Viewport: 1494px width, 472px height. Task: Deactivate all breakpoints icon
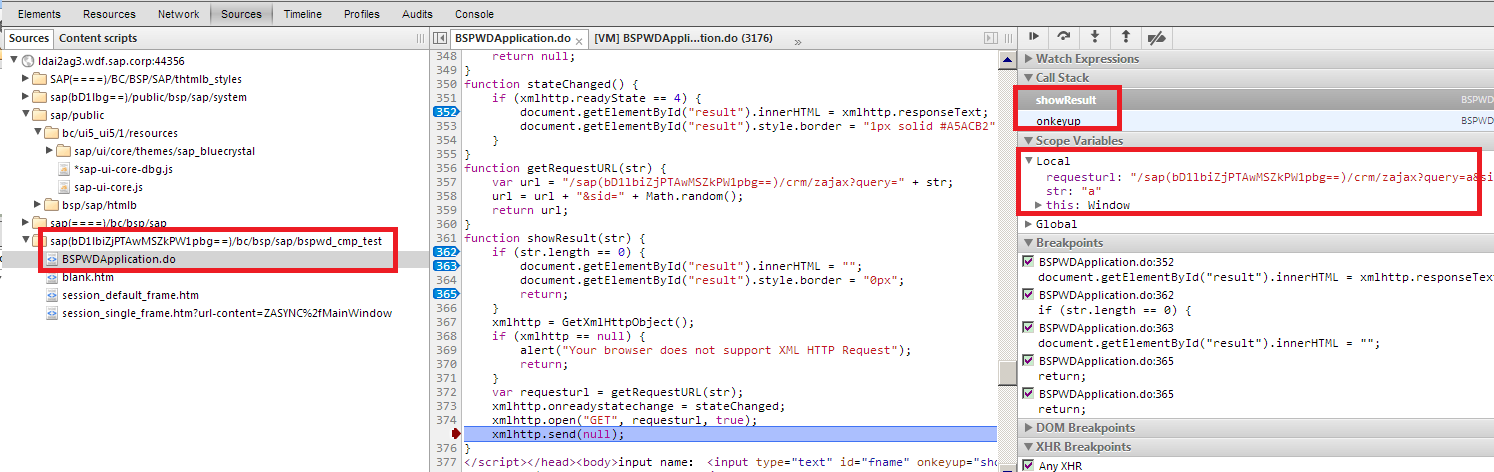(x=1156, y=37)
